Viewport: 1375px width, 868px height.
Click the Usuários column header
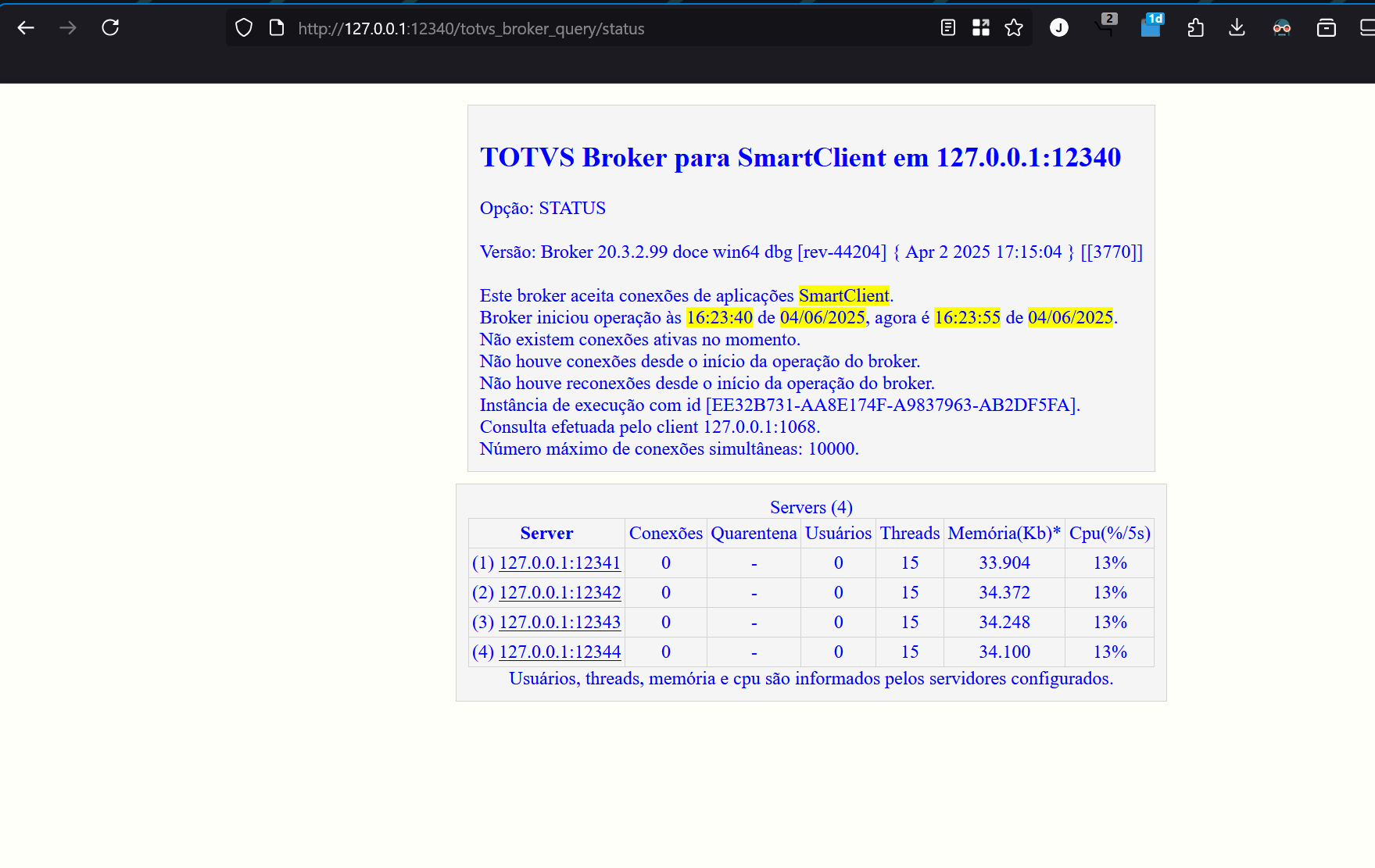click(839, 533)
